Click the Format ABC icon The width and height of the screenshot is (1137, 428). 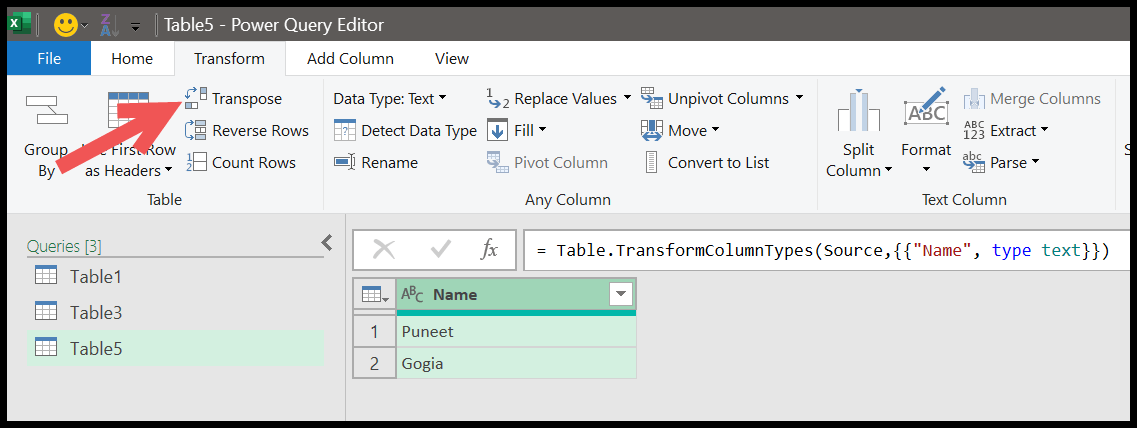coord(926,109)
